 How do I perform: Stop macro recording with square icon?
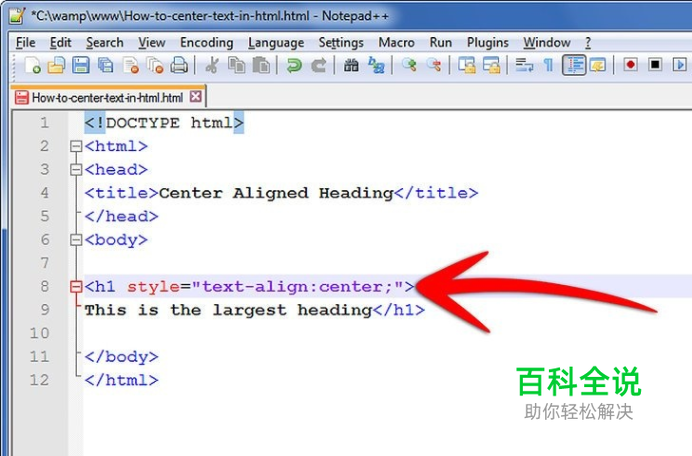655,65
